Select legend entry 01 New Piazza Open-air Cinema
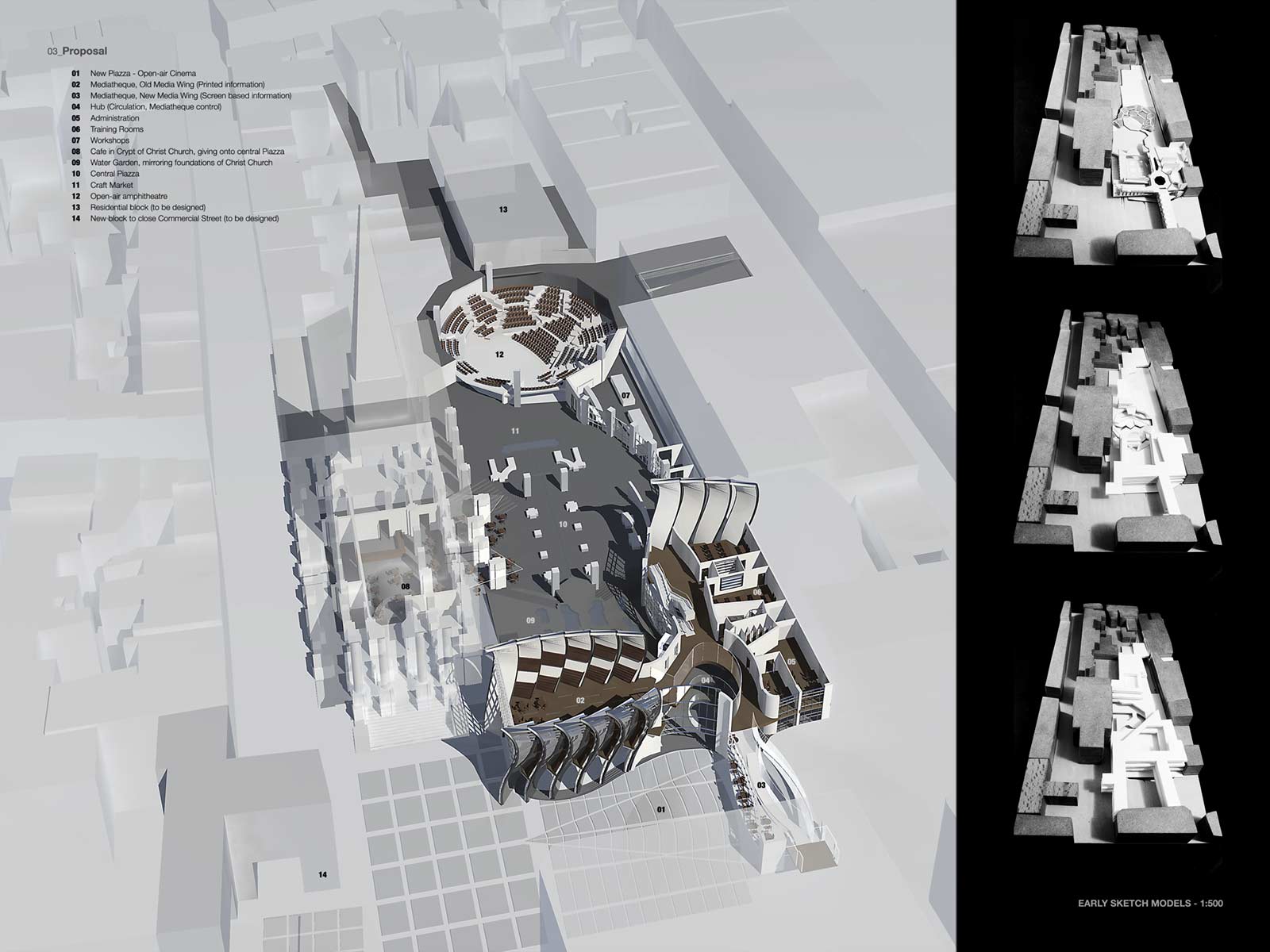1270x952 pixels. click(x=142, y=73)
